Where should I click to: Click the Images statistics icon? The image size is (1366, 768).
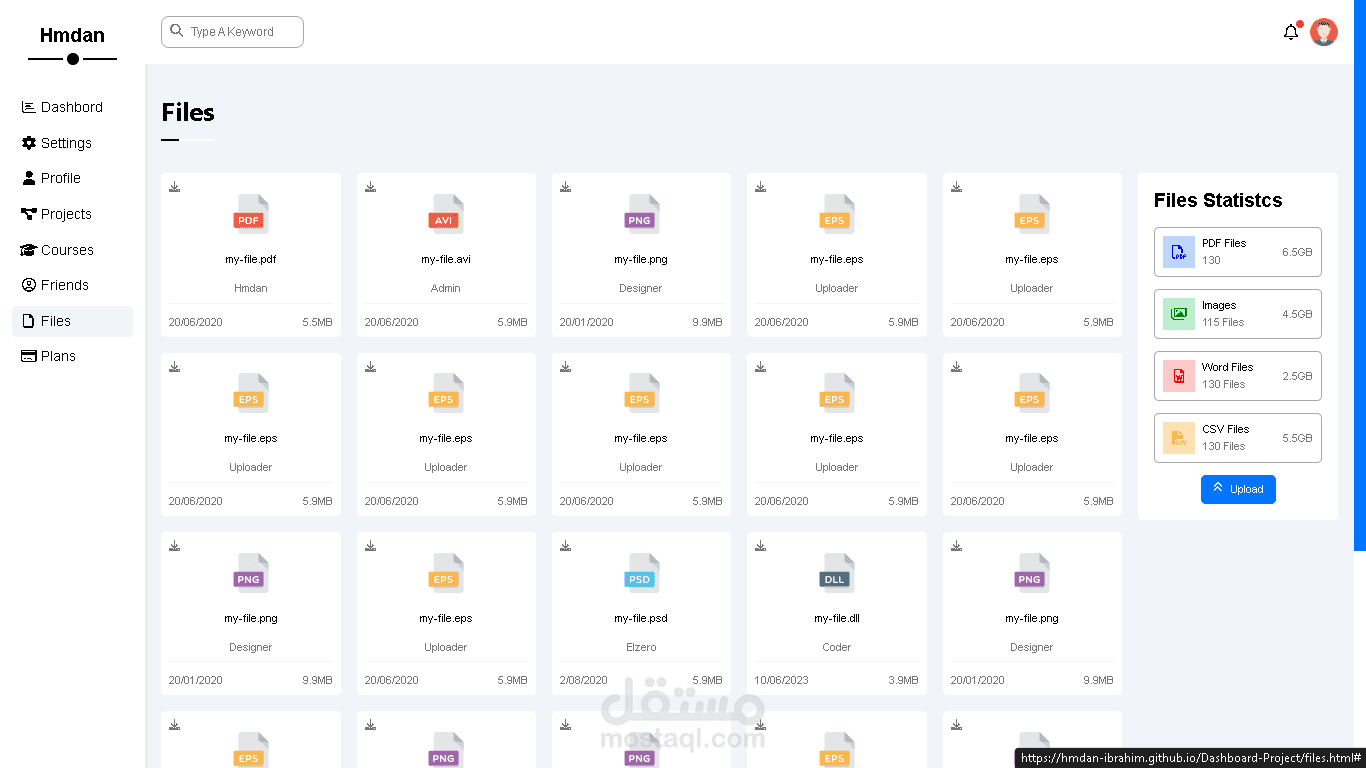click(x=1179, y=314)
